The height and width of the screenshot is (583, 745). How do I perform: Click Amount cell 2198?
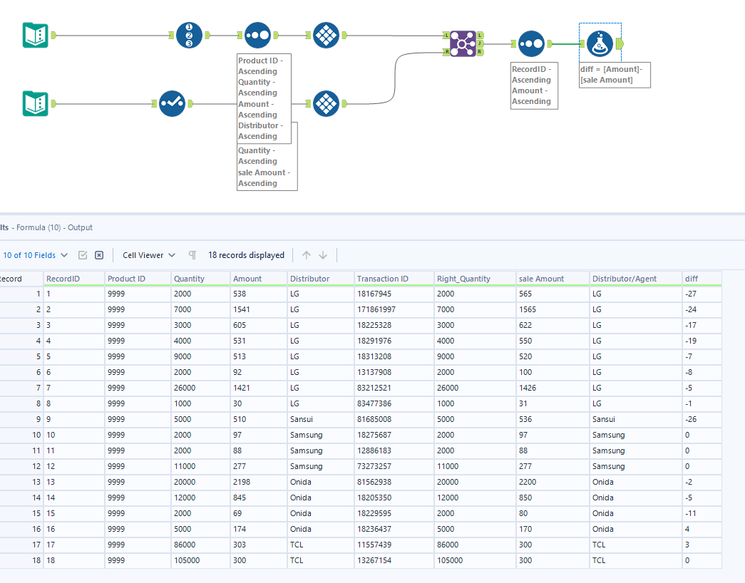coord(259,482)
